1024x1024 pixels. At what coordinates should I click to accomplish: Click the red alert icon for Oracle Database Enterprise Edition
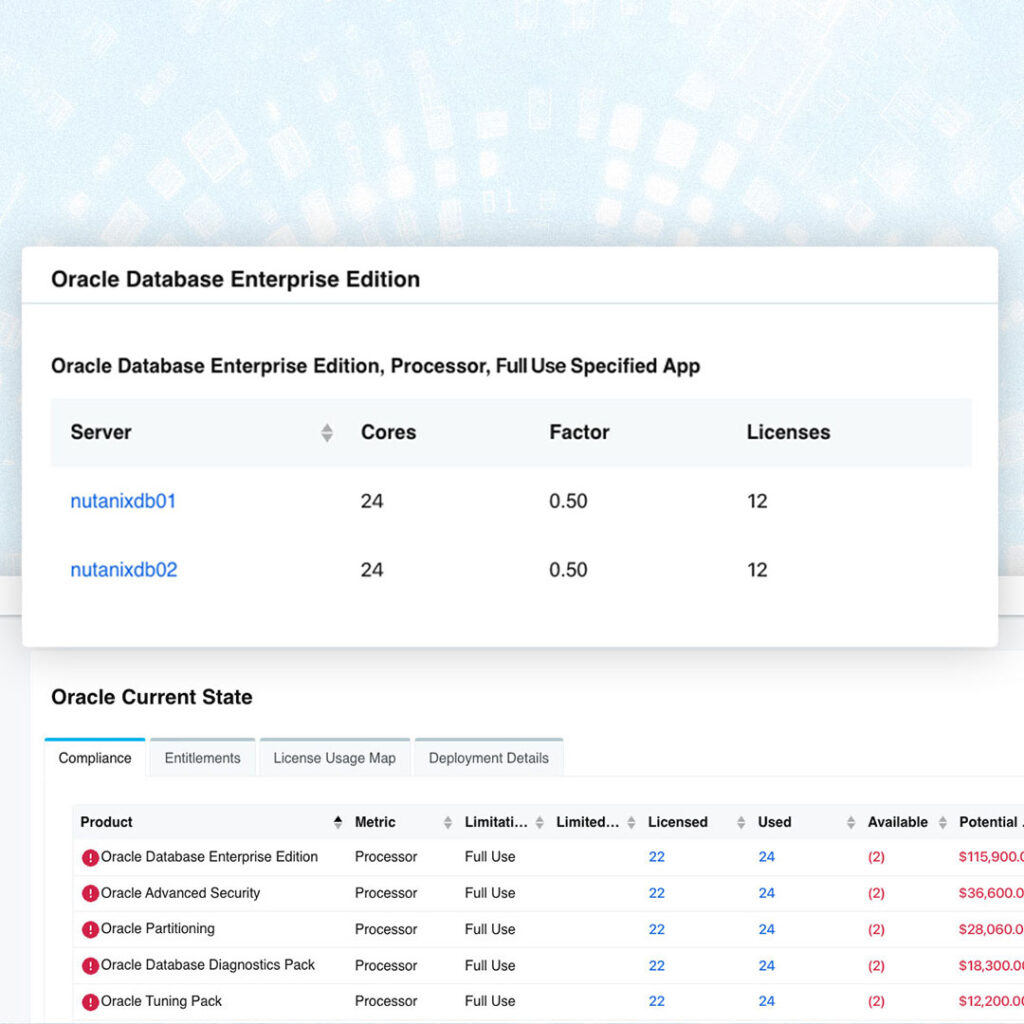(x=90, y=857)
